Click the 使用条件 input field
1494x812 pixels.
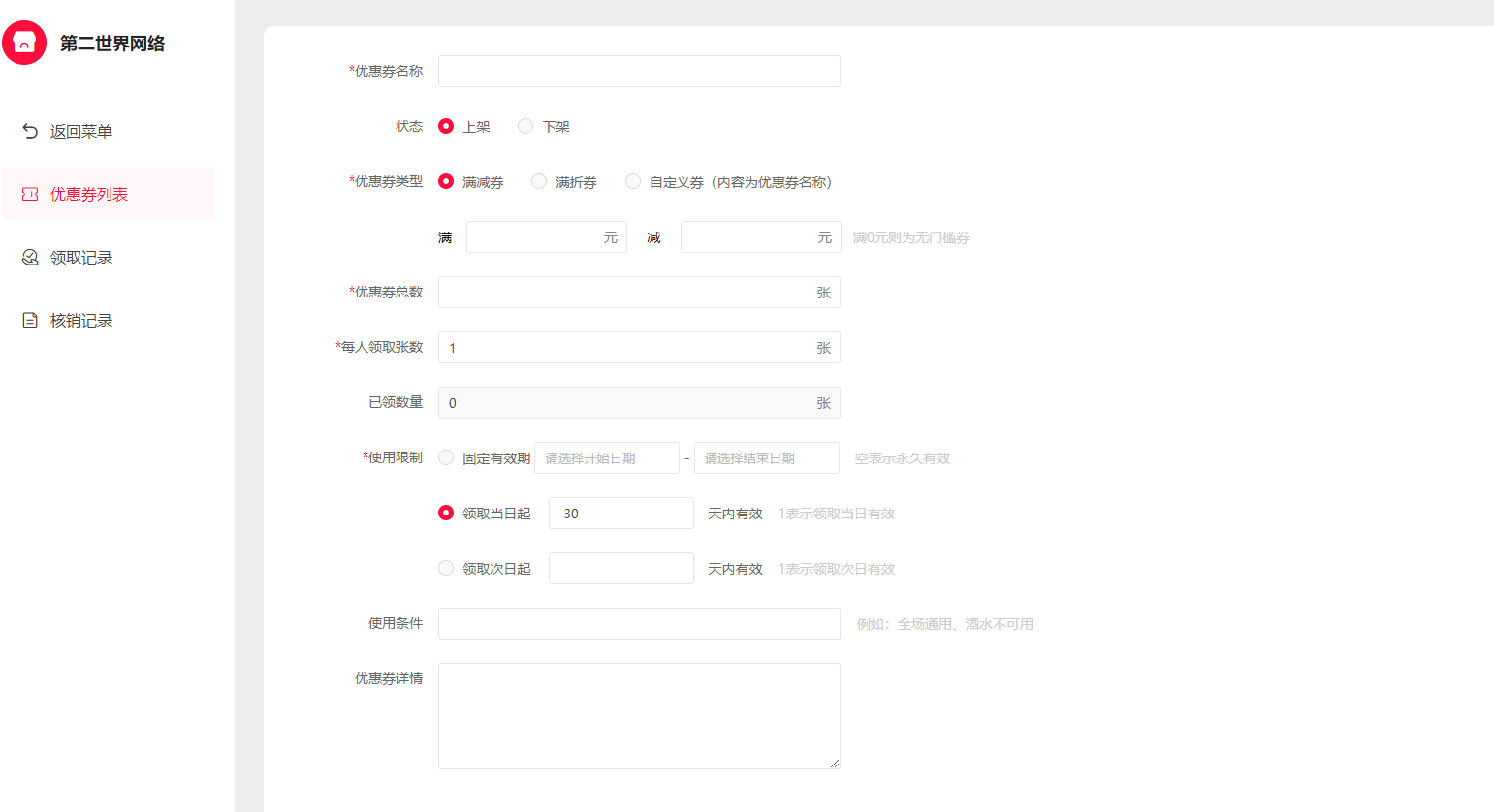(639, 623)
